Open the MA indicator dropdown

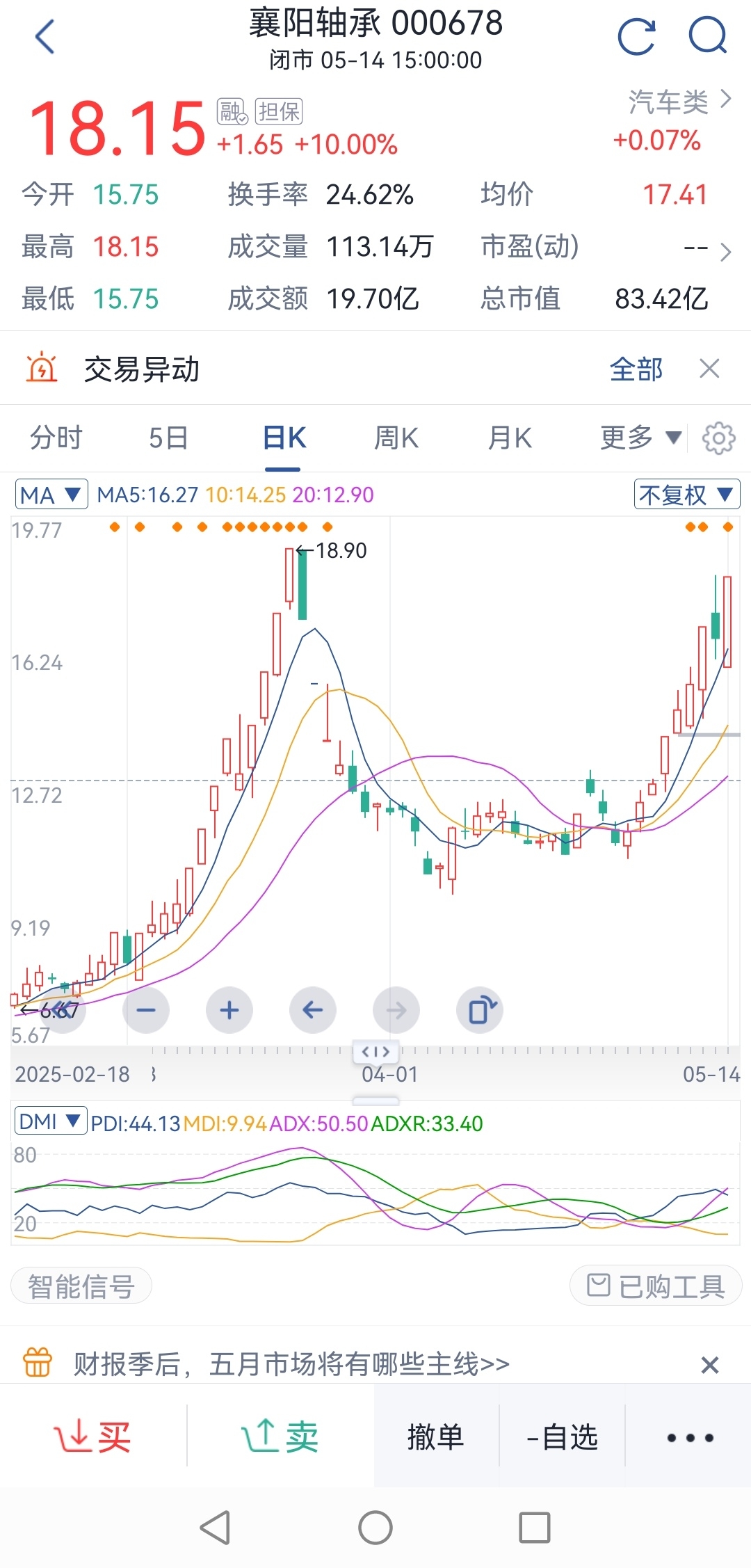51,495
